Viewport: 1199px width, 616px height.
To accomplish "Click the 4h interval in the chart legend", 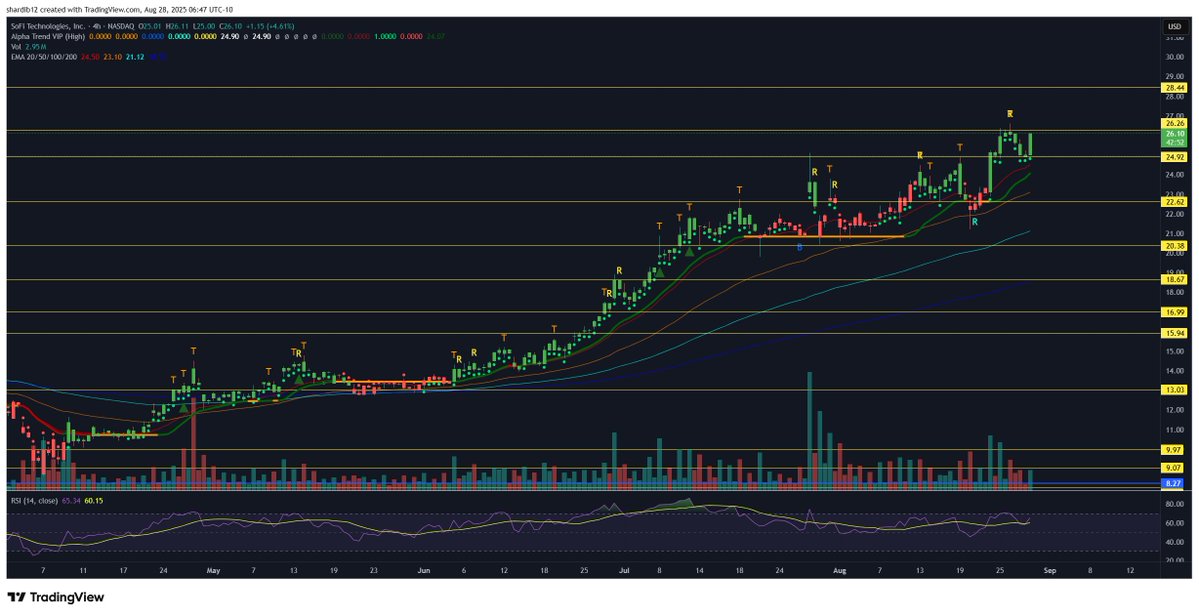I will click(x=97, y=26).
